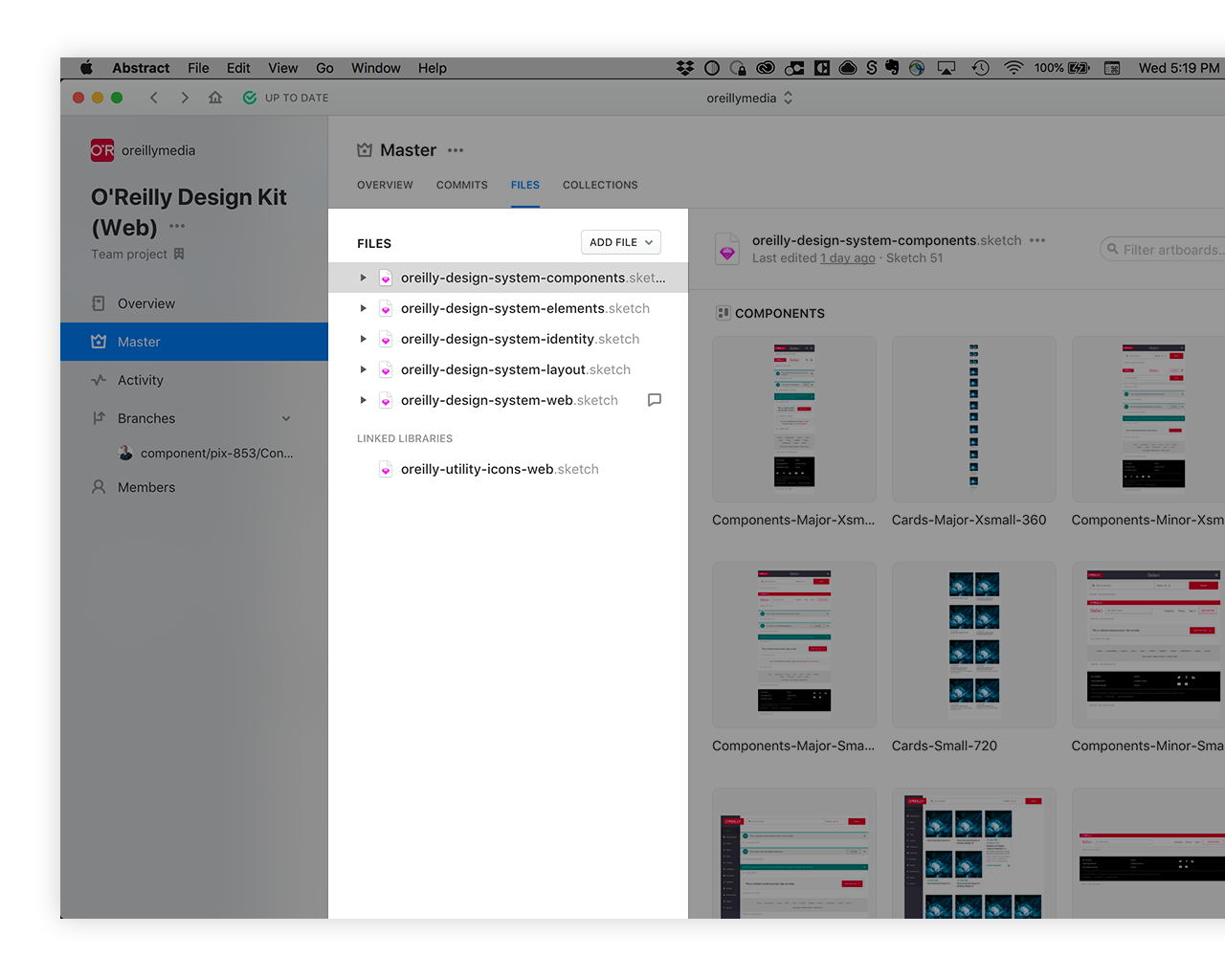Open the Master branch ellipsis menu
Screen dimensions: 1225x980
coord(456,150)
